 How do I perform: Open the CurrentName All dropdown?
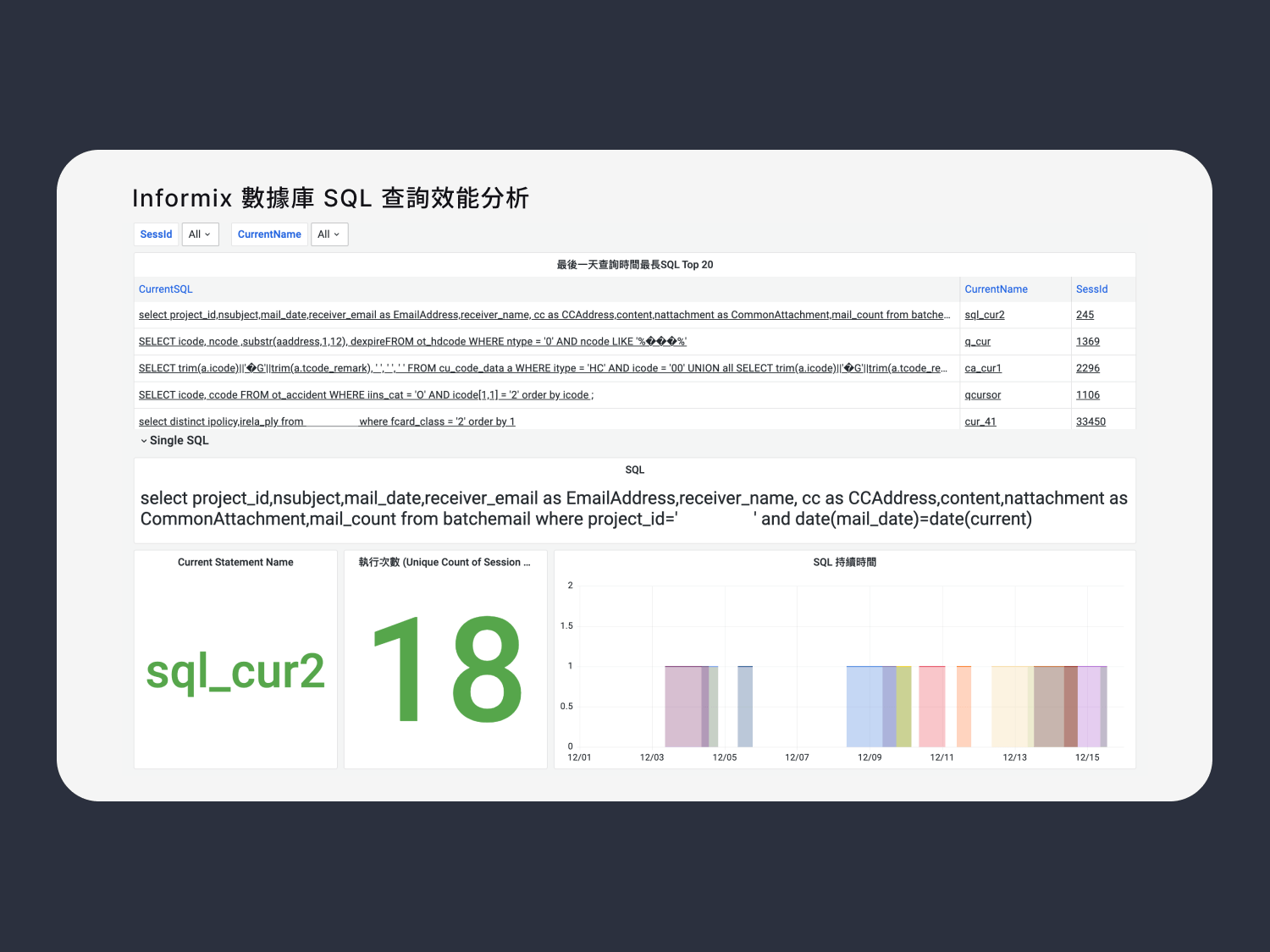[329, 234]
